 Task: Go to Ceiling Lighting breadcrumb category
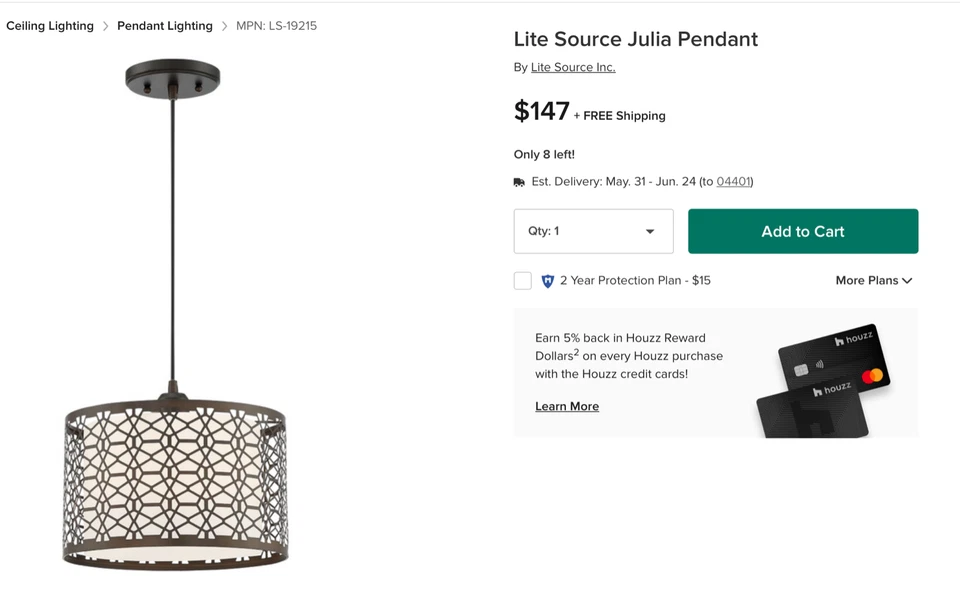point(50,26)
